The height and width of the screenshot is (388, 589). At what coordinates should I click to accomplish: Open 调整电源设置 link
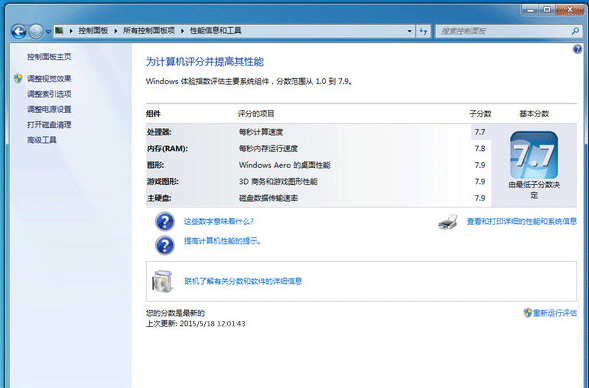[49, 109]
